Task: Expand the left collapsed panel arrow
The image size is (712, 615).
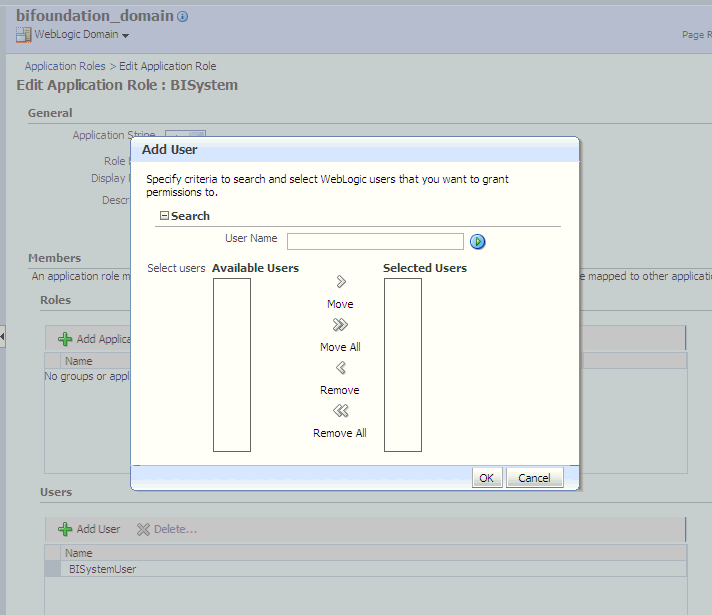Action: (2, 337)
